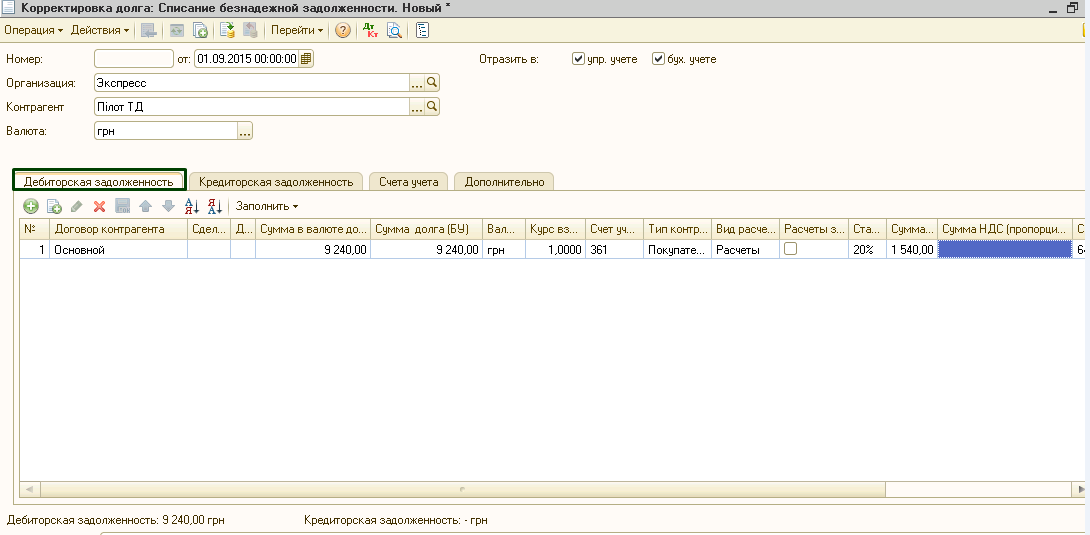Image resolution: width=1090 pixels, height=535 pixels.
Task: Click the finish editing OK disk icon
Action: pos(122,206)
